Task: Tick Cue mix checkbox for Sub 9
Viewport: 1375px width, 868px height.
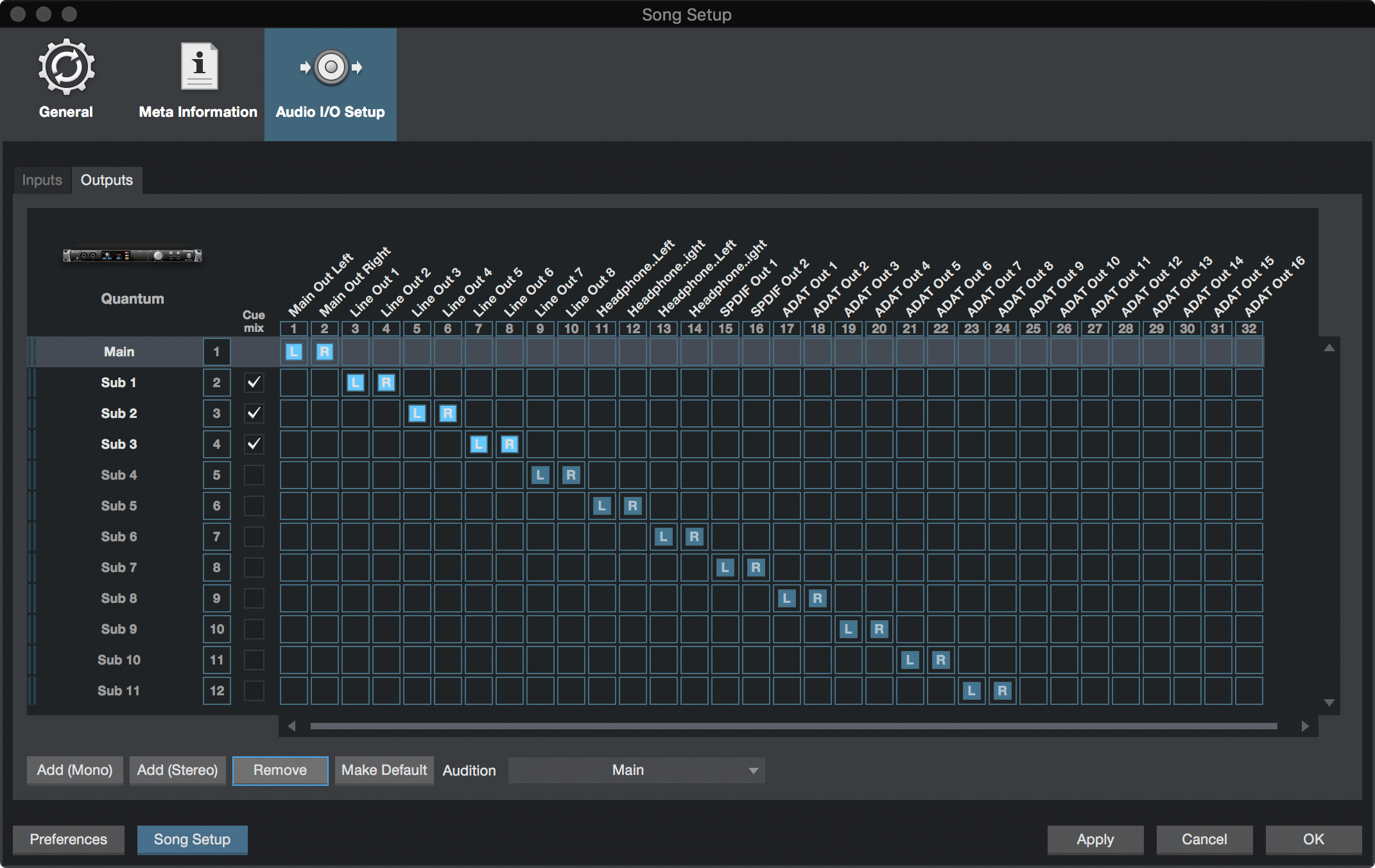Action: [x=254, y=629]
